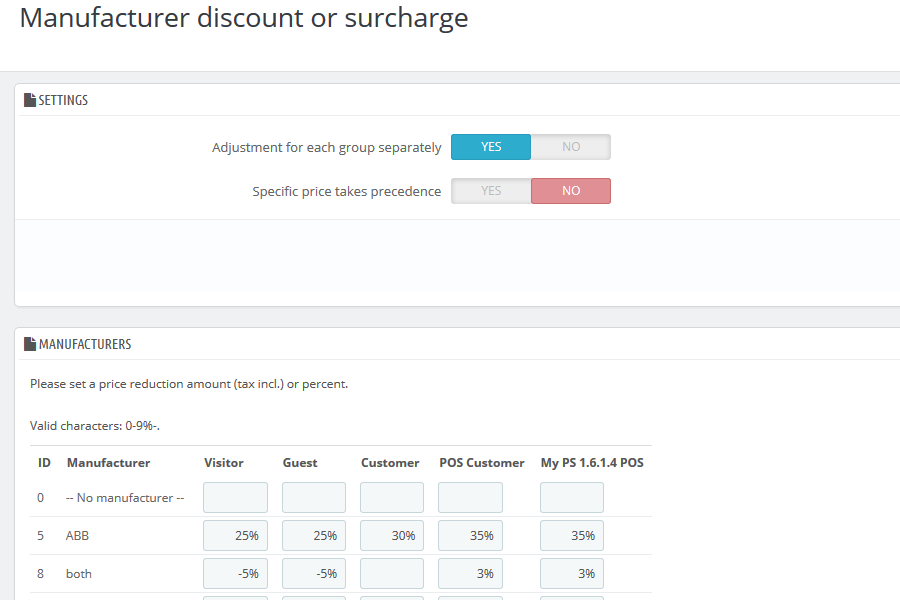Screen dimensions: 900x600
Task: Edit ABB POS Customer 35% field
Action: point(470,536)
